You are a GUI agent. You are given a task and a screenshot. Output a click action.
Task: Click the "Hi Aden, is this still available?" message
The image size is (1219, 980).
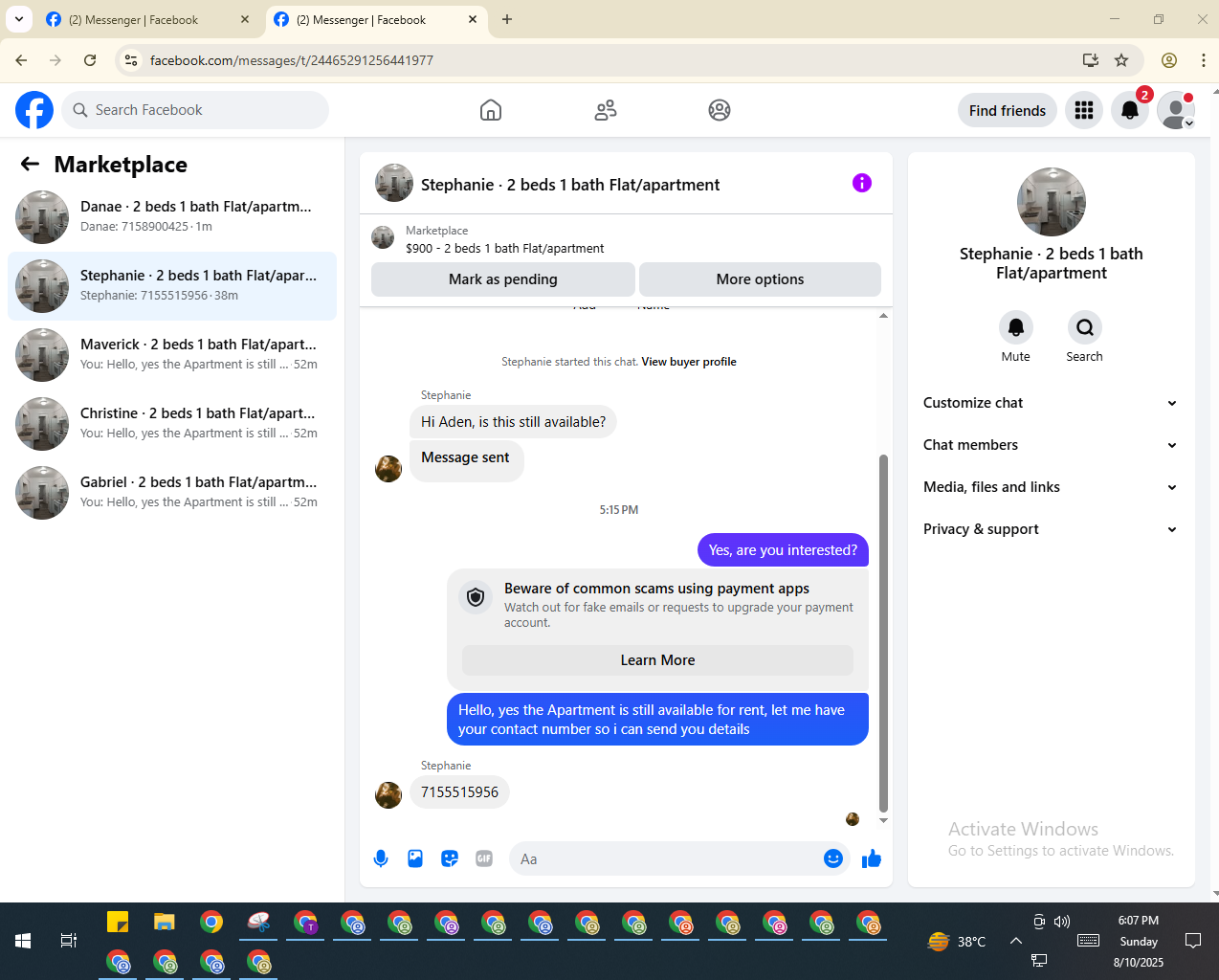pos(513,422)
